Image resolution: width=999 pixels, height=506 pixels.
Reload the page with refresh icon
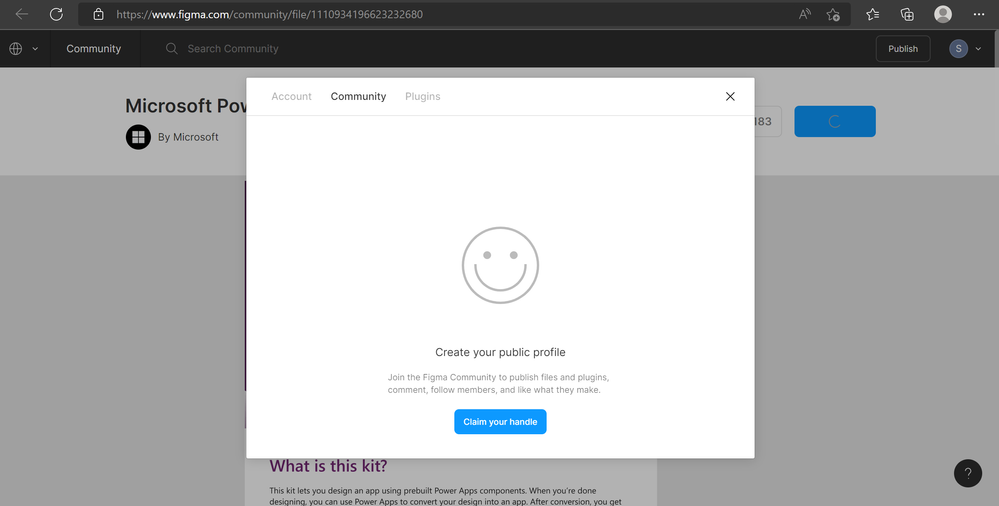click(56, 14)
